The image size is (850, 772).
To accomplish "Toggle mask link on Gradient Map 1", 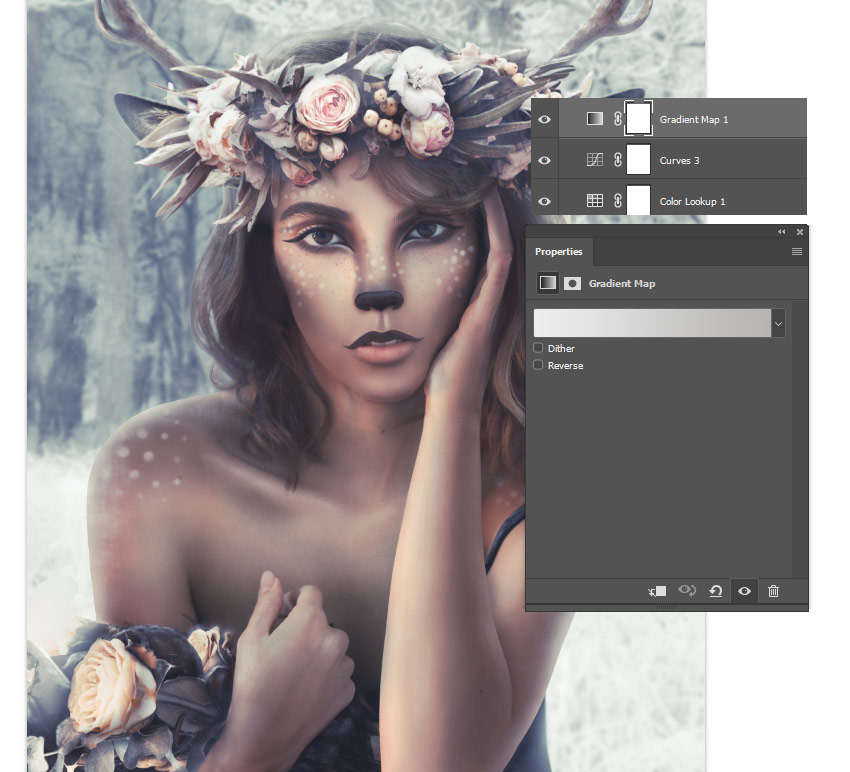I will pos(617,119).
